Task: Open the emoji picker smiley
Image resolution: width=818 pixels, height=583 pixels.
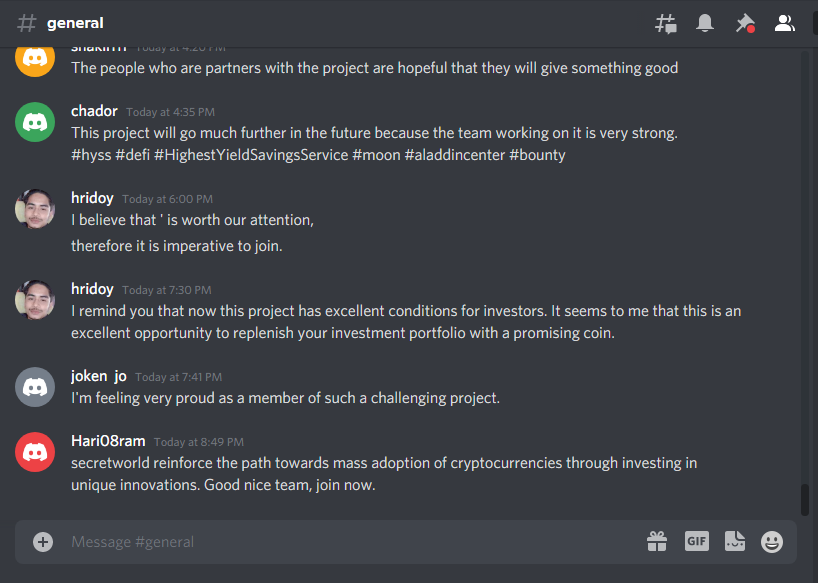Action: [x=772, y=542]
